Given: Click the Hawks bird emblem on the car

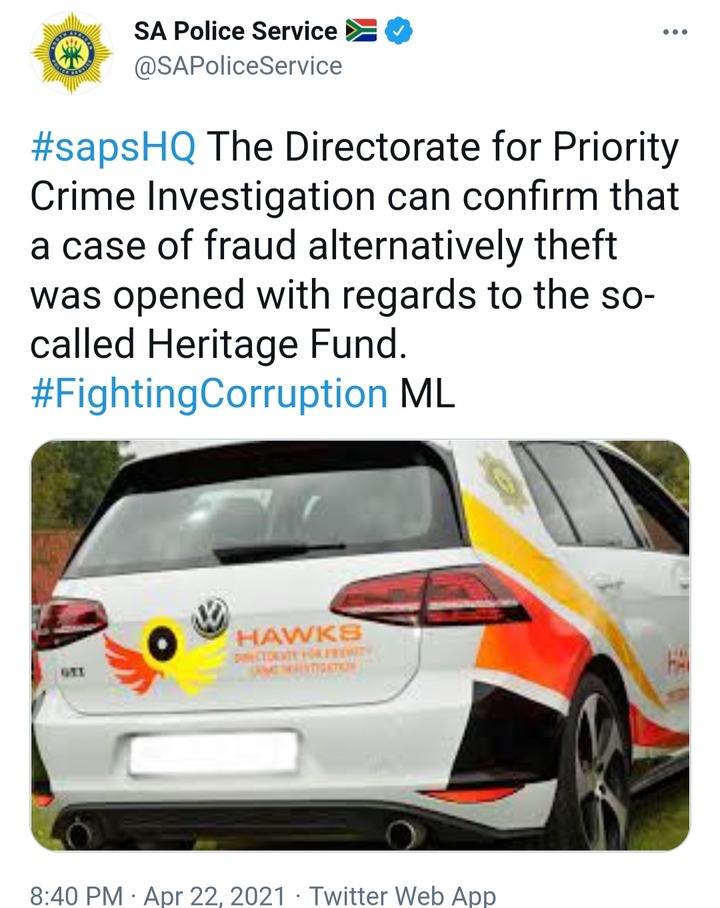Looking at the screenshot, I should pos(164,655).
